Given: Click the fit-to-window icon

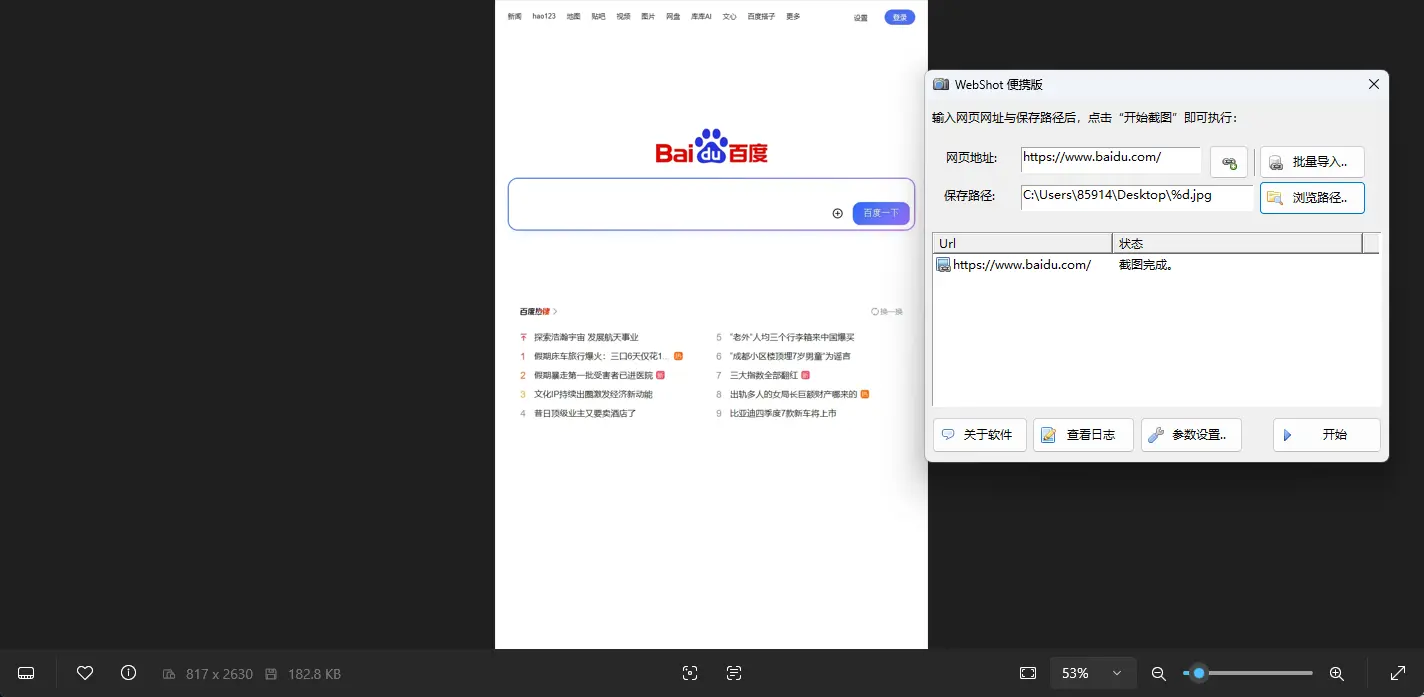Looking at the screenshot, I should pyautogui.click(x=1028, y=673).
